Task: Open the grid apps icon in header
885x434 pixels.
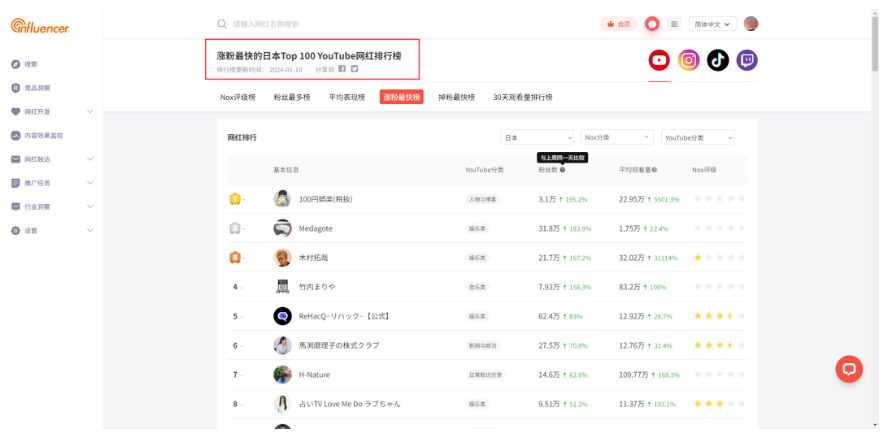Action: coord(674,24)
